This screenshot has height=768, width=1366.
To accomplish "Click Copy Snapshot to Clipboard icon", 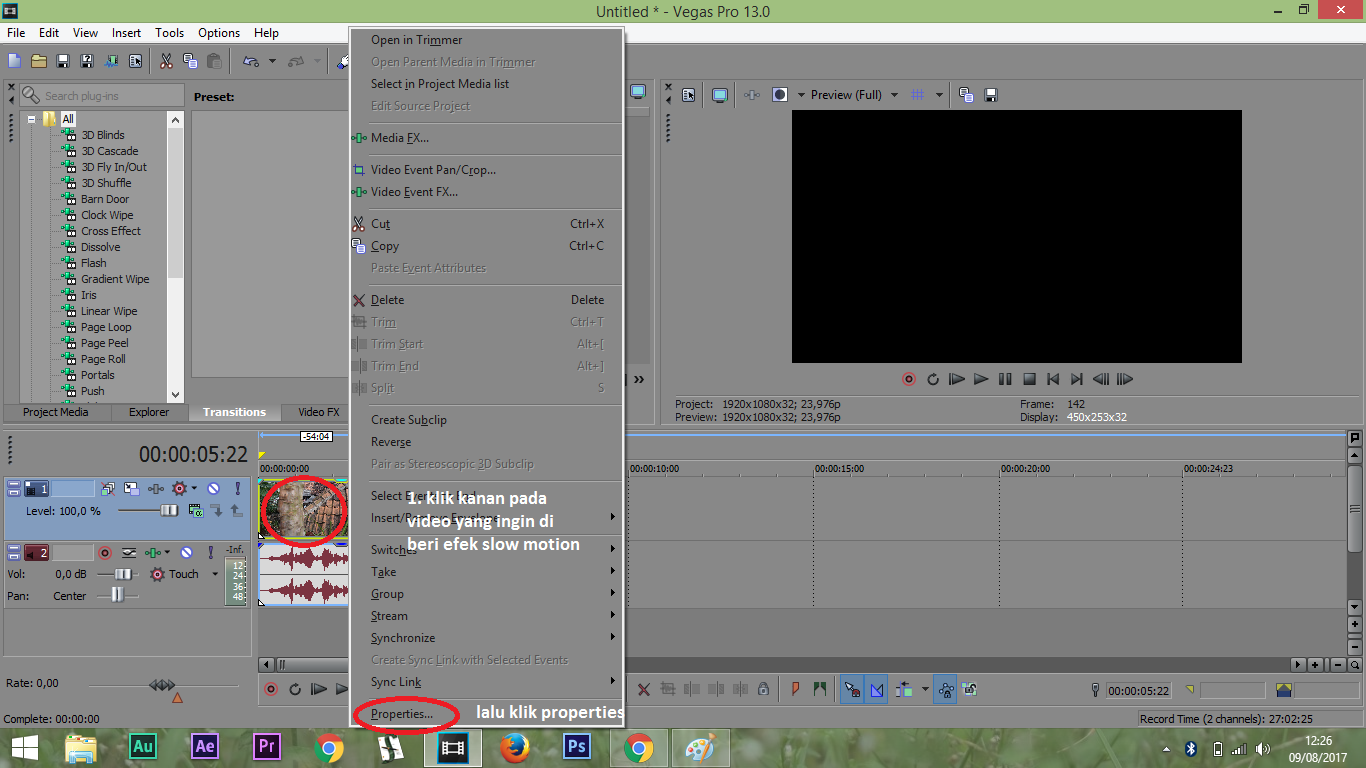I will (966, 95).
